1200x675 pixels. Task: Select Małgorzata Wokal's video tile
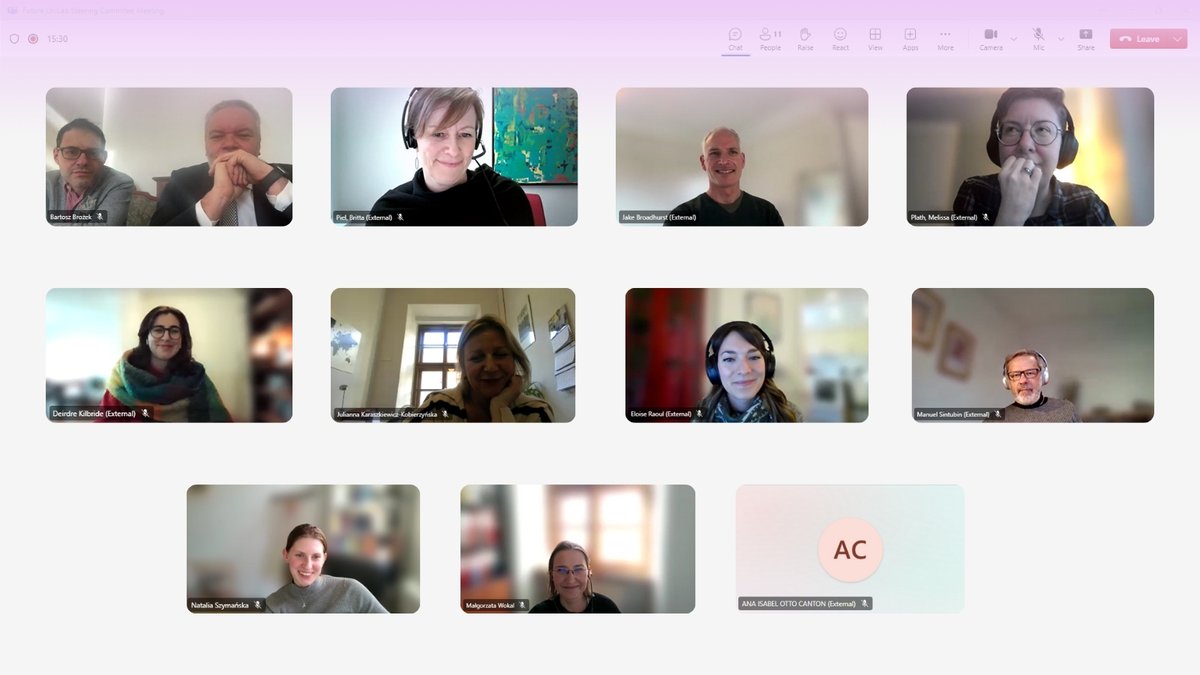point(578,549)
